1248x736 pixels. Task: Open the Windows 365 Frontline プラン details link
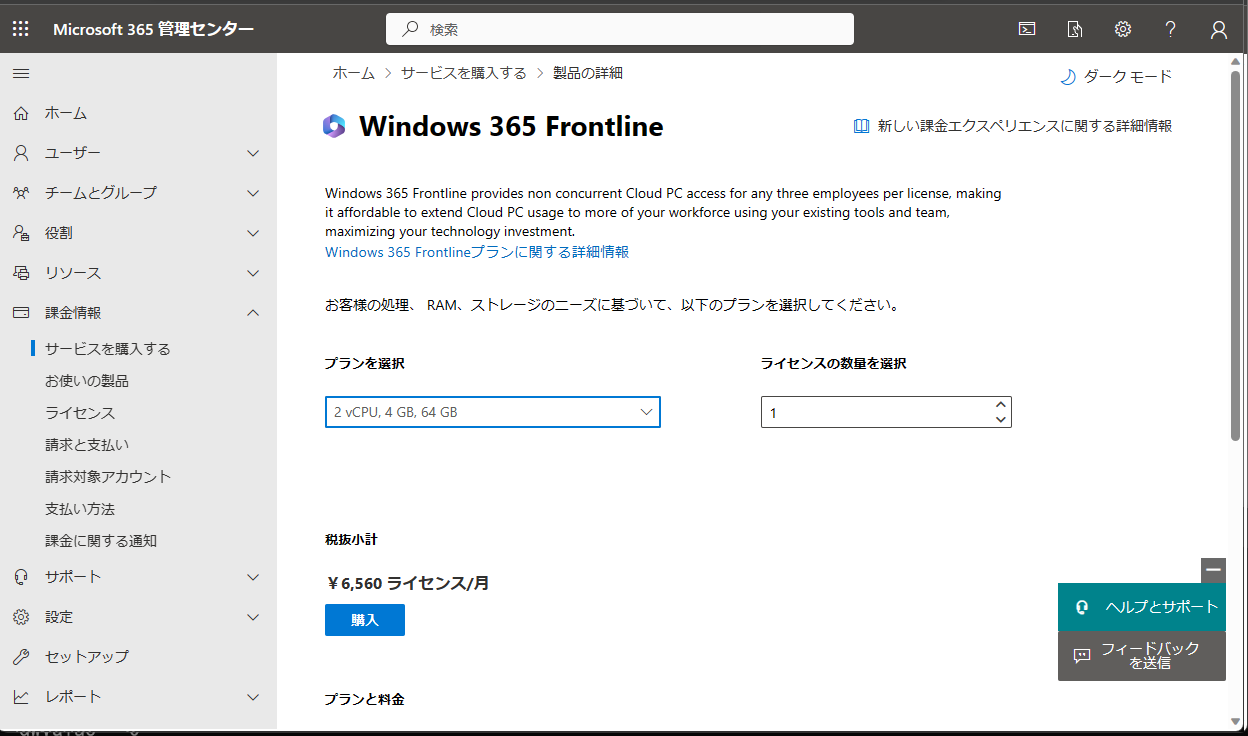pos(476,251)
